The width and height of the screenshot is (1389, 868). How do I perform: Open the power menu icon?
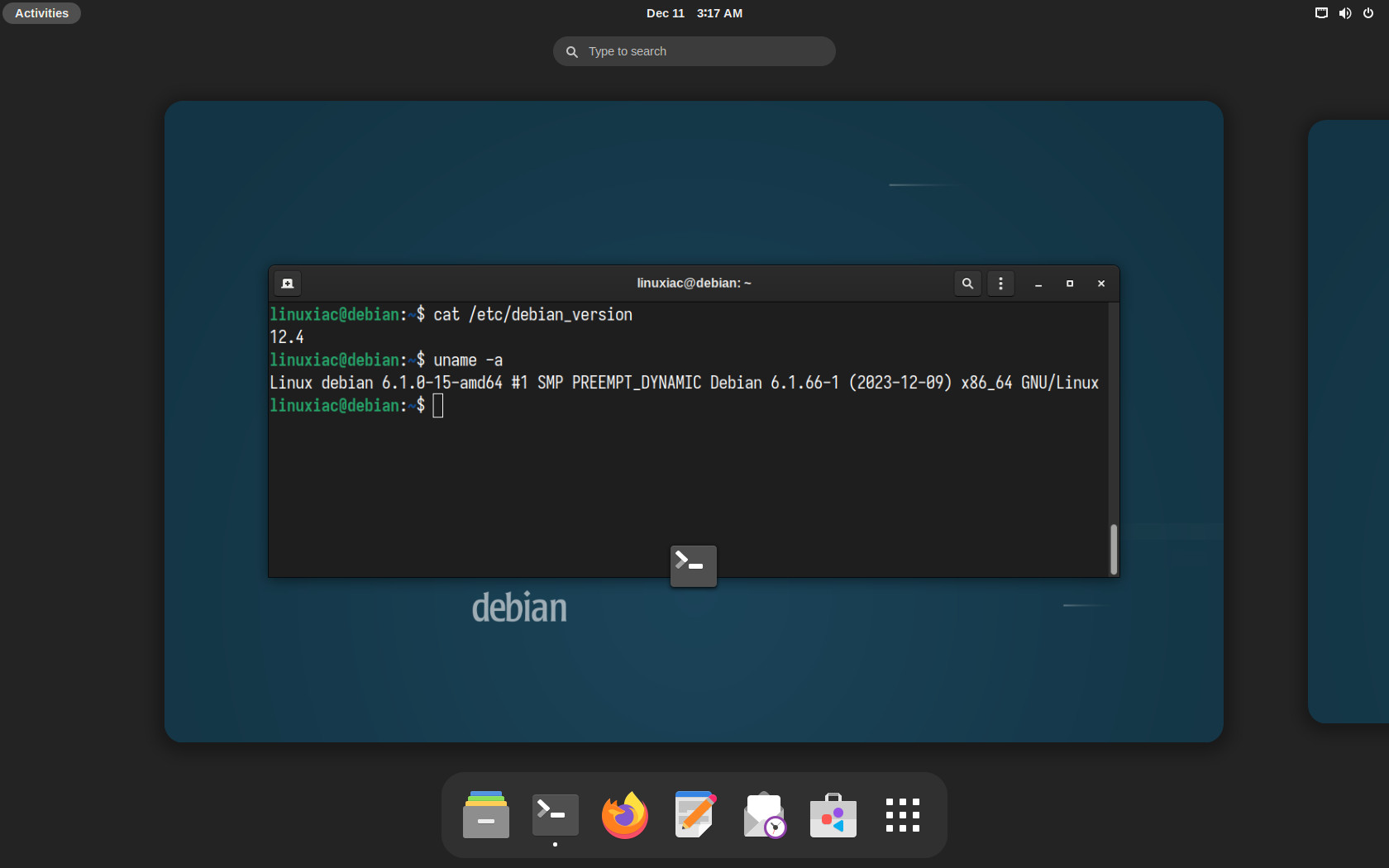[x=1368, y=13]
